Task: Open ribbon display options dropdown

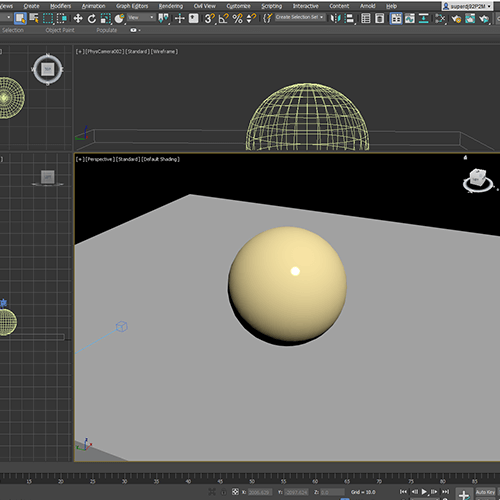Action: [x=135, y=30]
